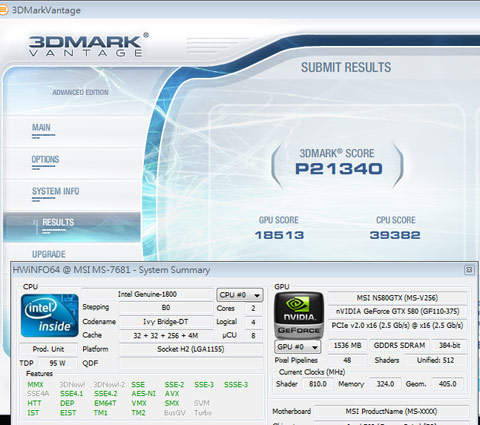Click the P21340 3DMark score value
480x425 pixels.
(339, 169)
